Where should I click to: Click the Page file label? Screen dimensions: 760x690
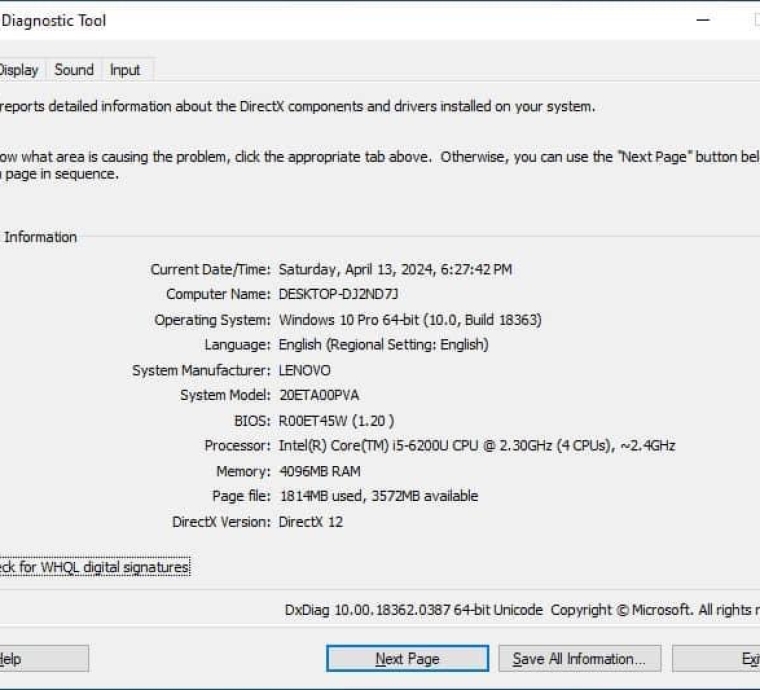pyautogui.click(x=241, y=496)
